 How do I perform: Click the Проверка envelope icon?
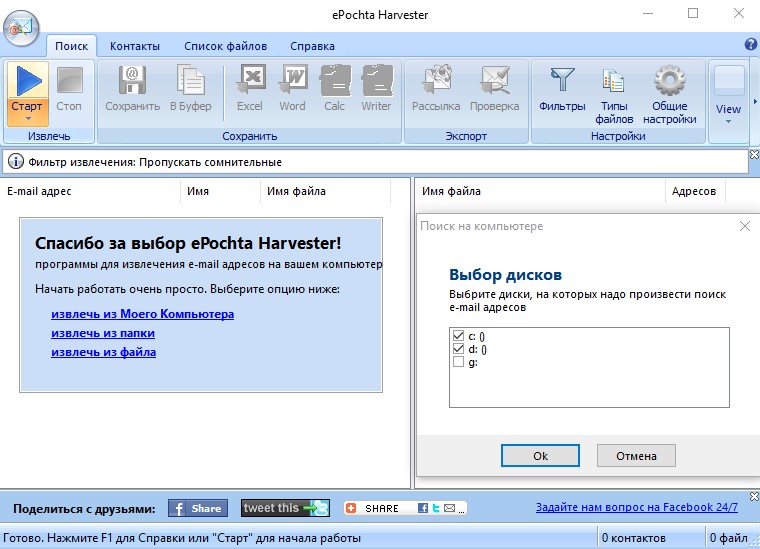(x=495, y=80)
